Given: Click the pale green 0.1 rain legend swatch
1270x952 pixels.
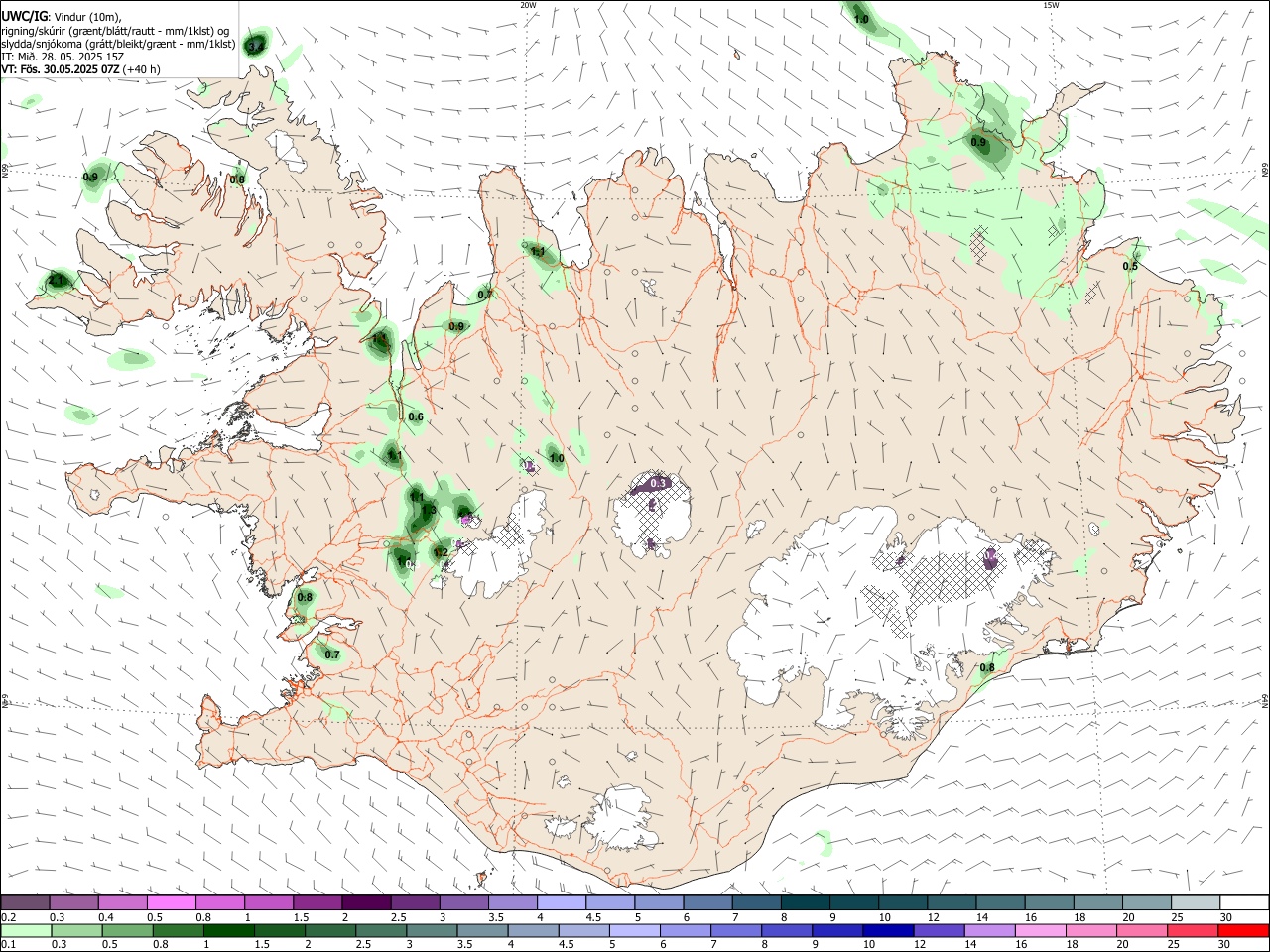Looking at the screenshot, I should 26,931.
